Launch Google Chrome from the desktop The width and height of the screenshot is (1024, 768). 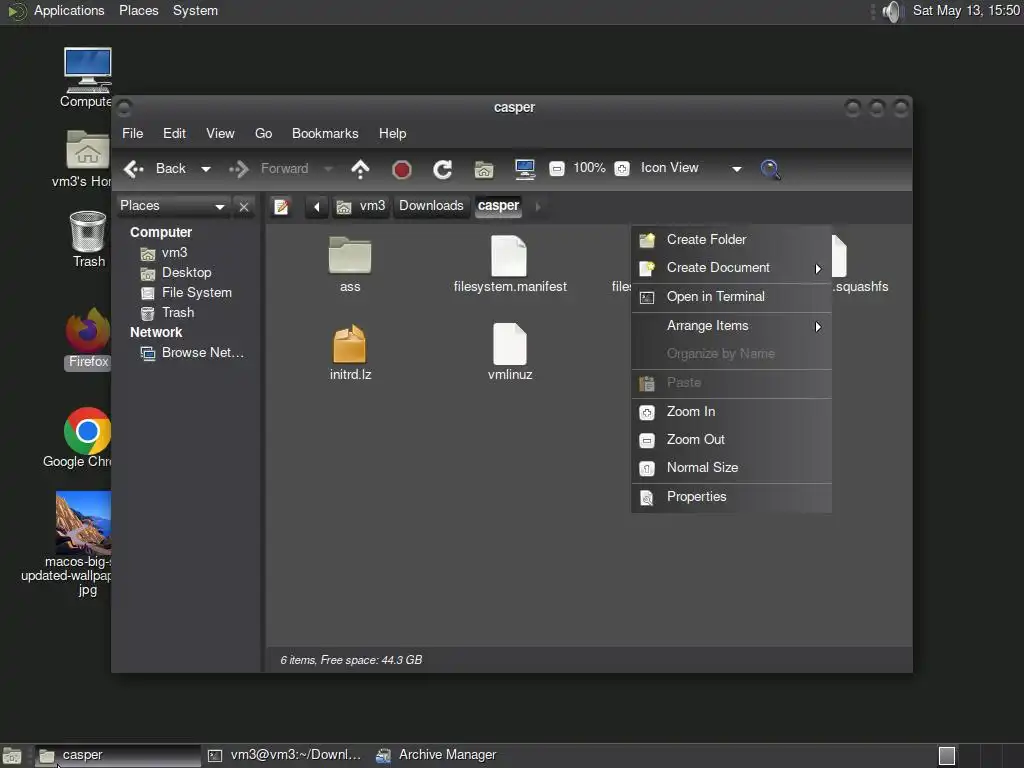pyautogui.click(x=88, y=431)
